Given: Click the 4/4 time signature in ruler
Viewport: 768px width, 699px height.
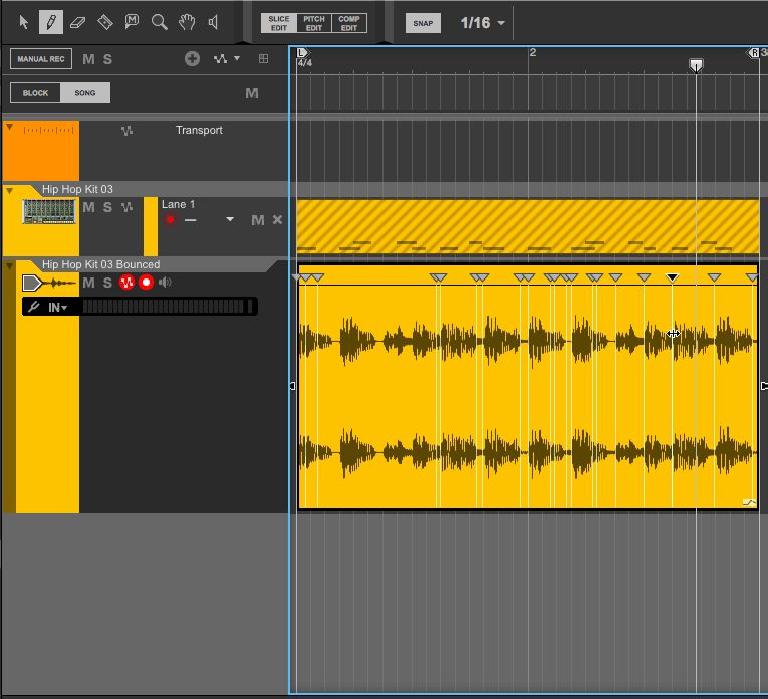Looking at the screenshot, I should click(304, 63).
